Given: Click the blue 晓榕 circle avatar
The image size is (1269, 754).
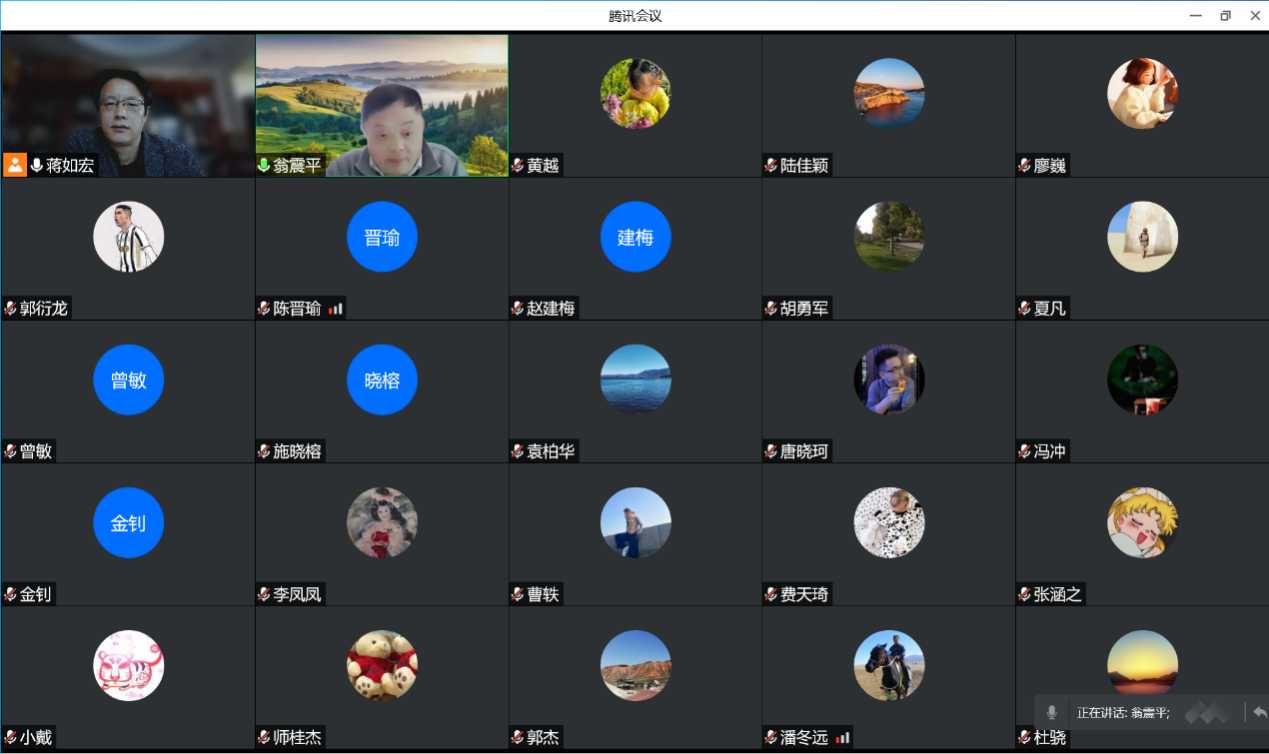Looking at the screenshot, I should (x=382, y=380).
